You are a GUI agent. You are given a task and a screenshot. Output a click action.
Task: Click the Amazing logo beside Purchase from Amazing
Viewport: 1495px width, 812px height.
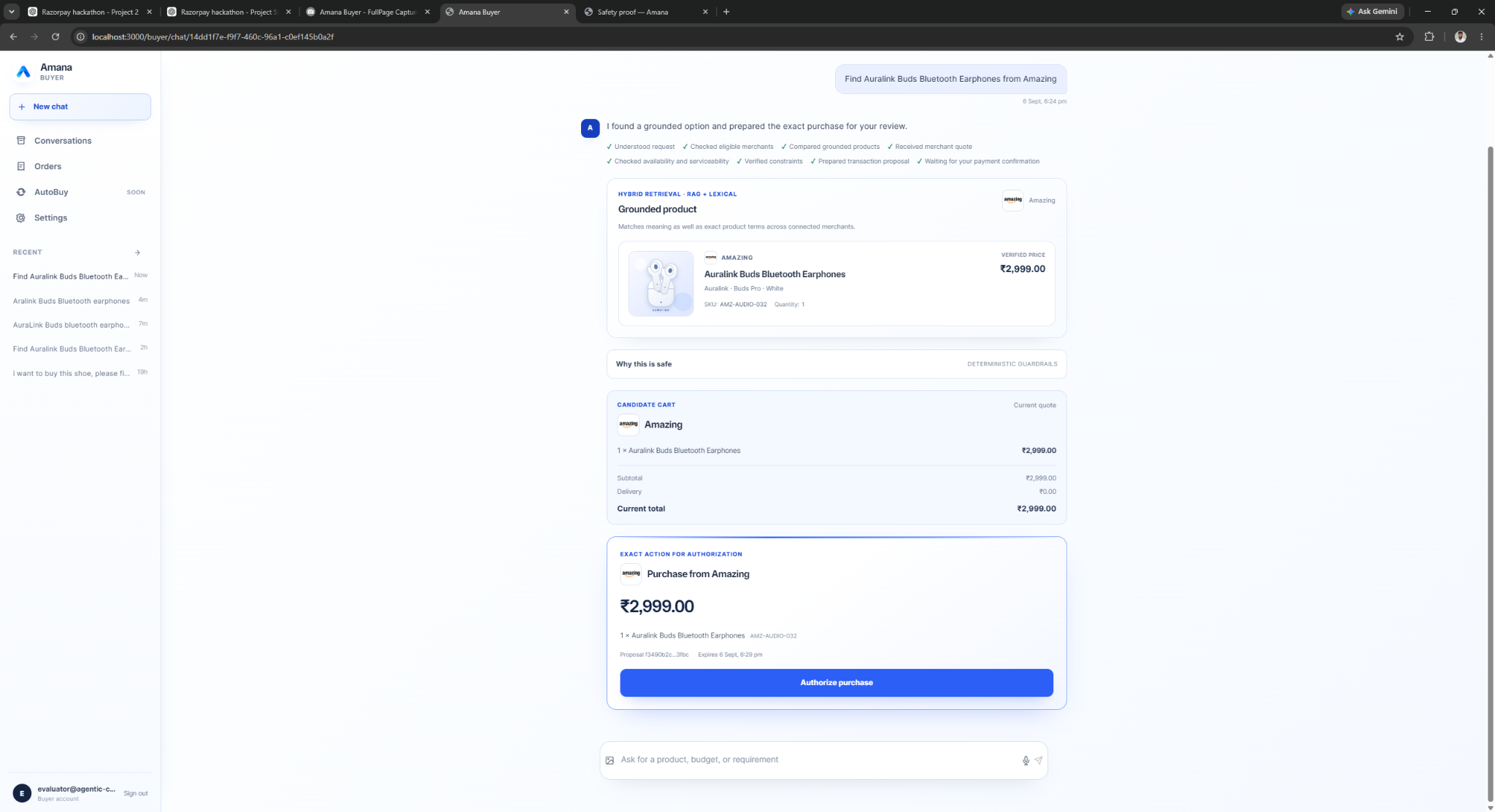coord(631,573)
